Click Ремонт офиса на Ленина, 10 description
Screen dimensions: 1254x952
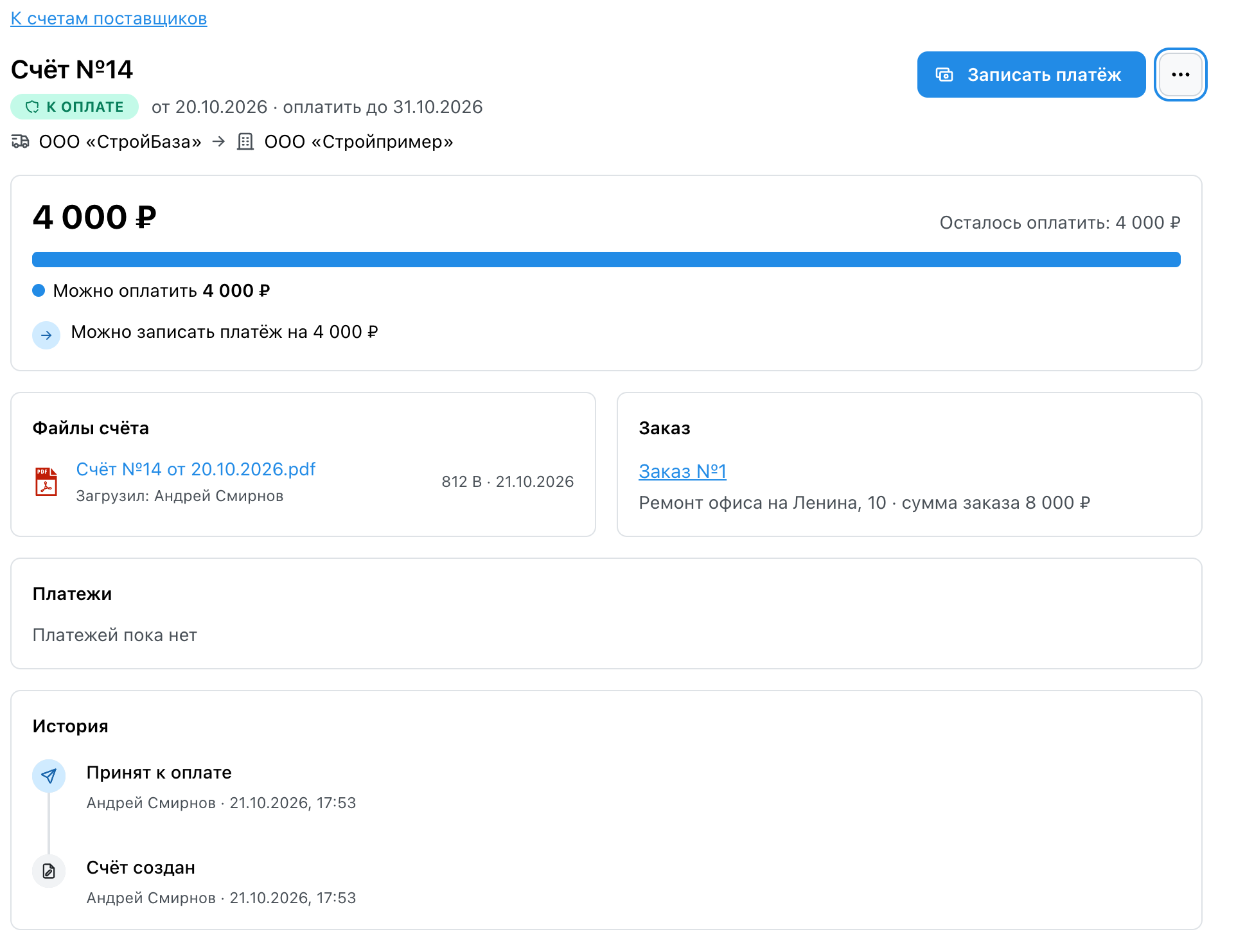tap(864, 503)
